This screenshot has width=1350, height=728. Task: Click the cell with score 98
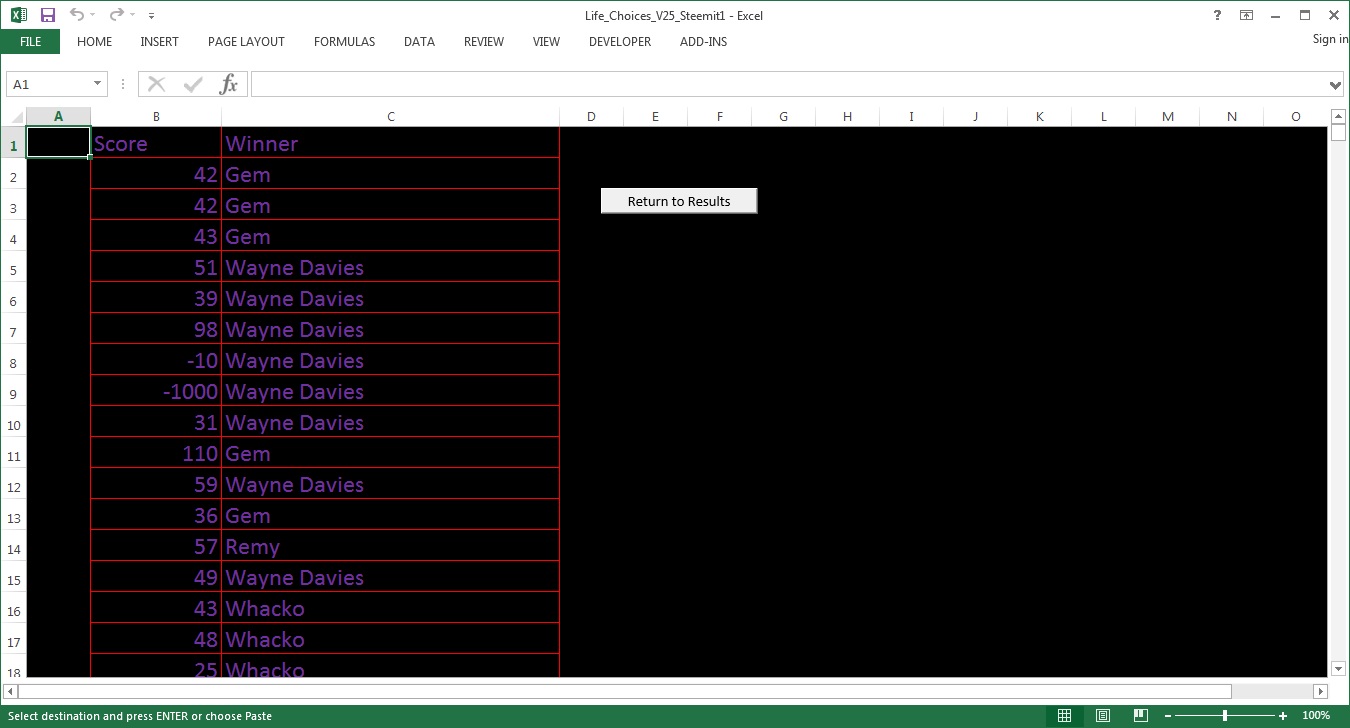click(156, 329)
